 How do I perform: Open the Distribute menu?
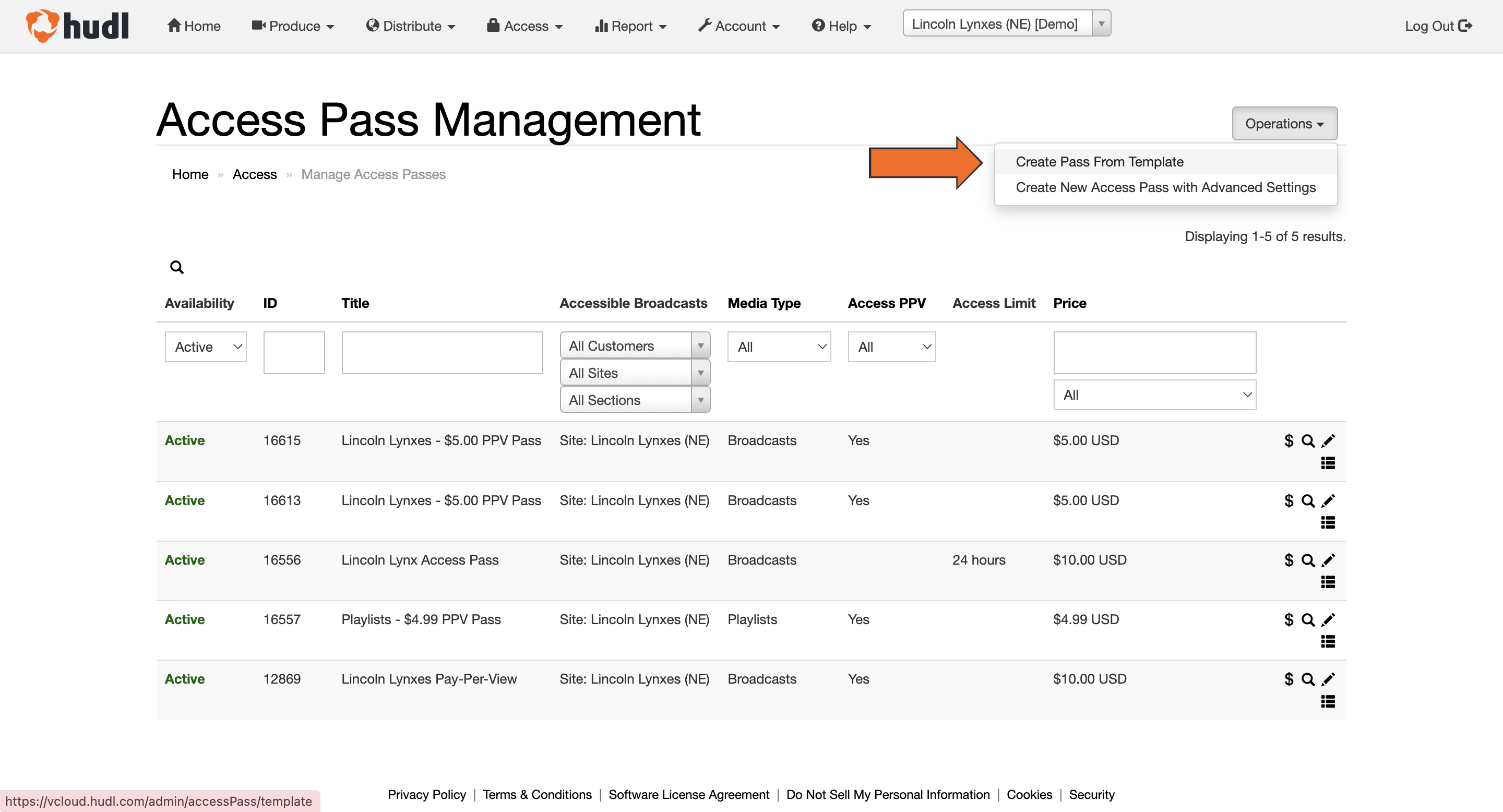[x=410, y=26]
